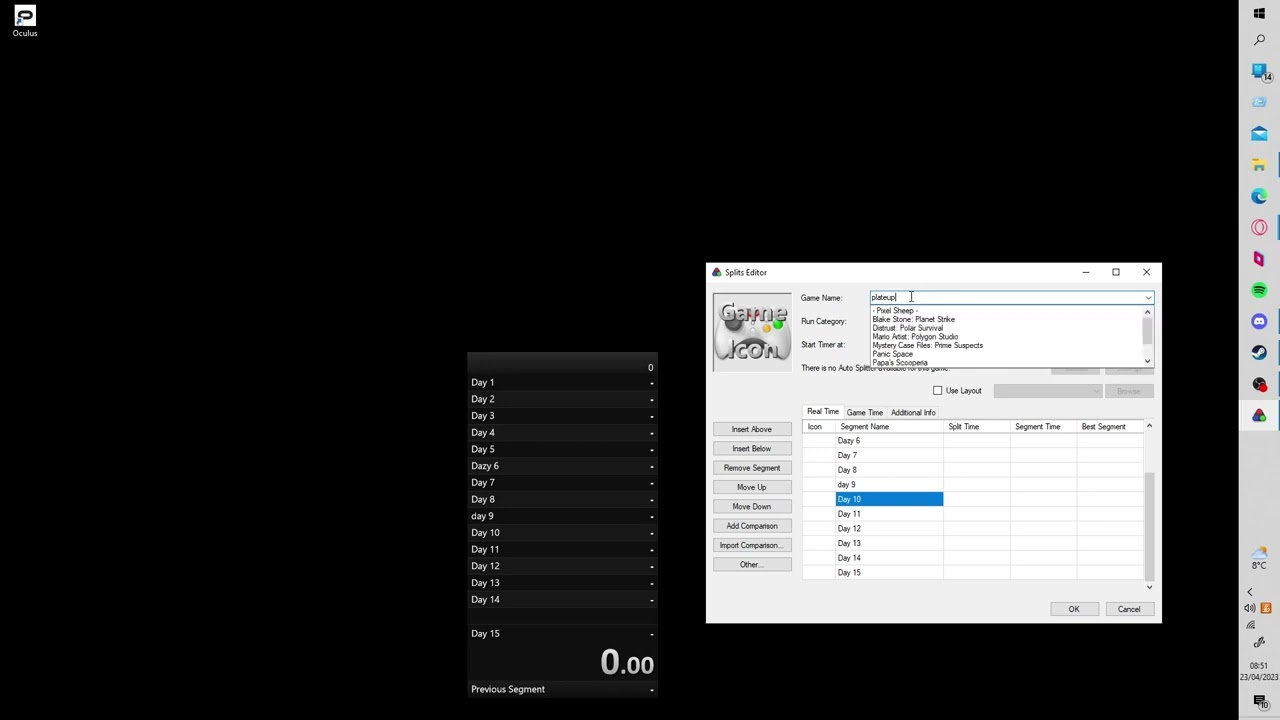This screenshot has width=1280, height=720.
Task: Select the highlighted 'Day 10' segment cell
Action: [x=889, y=499]
